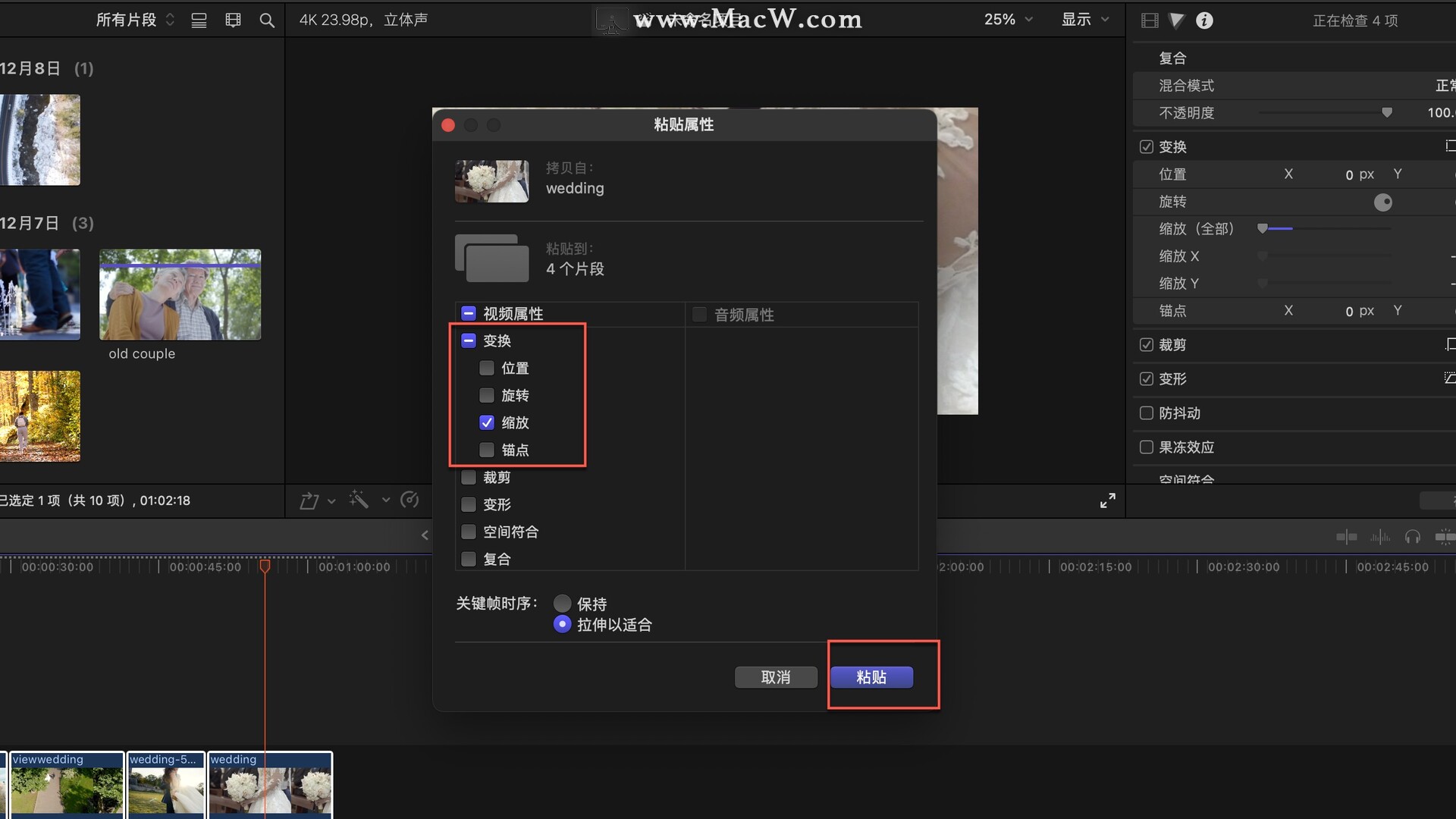
Task: Toggle the Video Attributes (视频属性) checkbox
Action: click(x=469, y=313)
